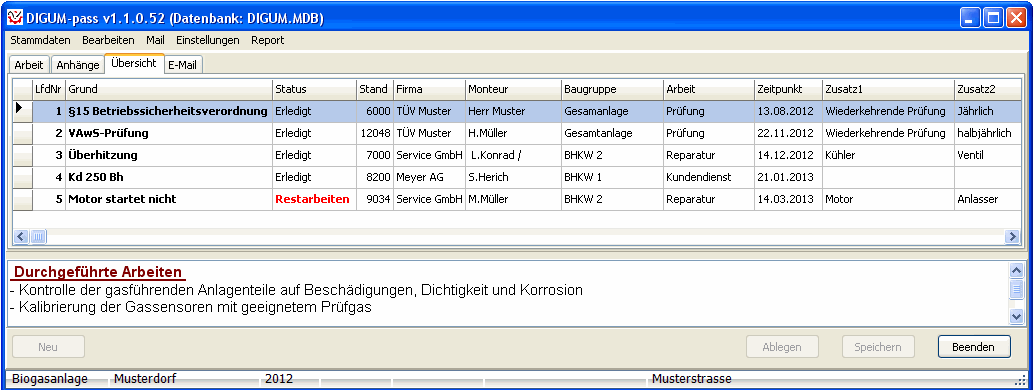Click the 'L.Konrad /' Monteur cell
Image resolution: width=1034 pixels, height=390 pixels.
tap(513, 156)
